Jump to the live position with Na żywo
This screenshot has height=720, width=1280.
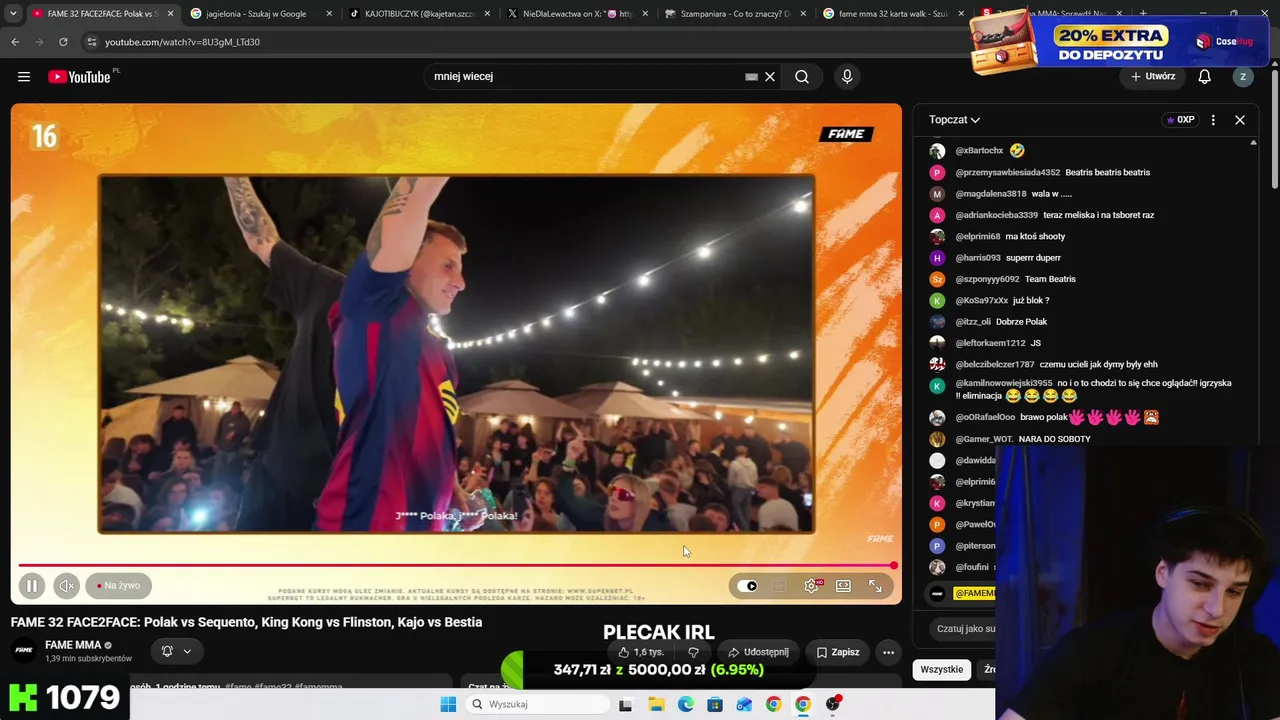point(119,586)
